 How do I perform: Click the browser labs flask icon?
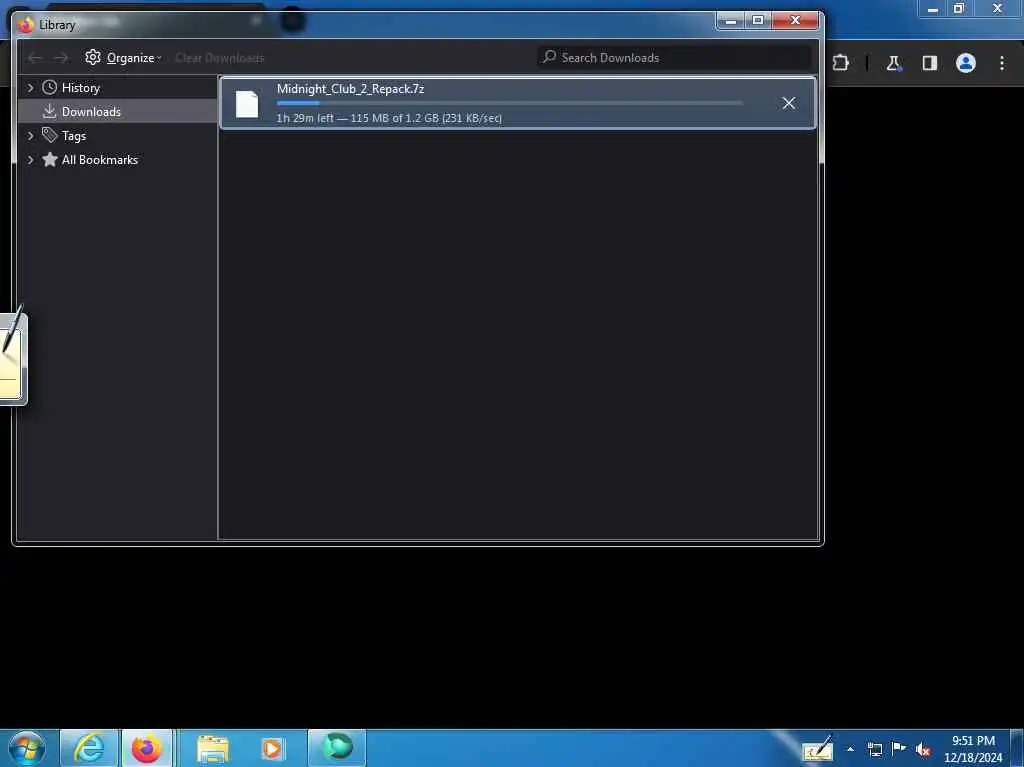click(x=893, y=63)
